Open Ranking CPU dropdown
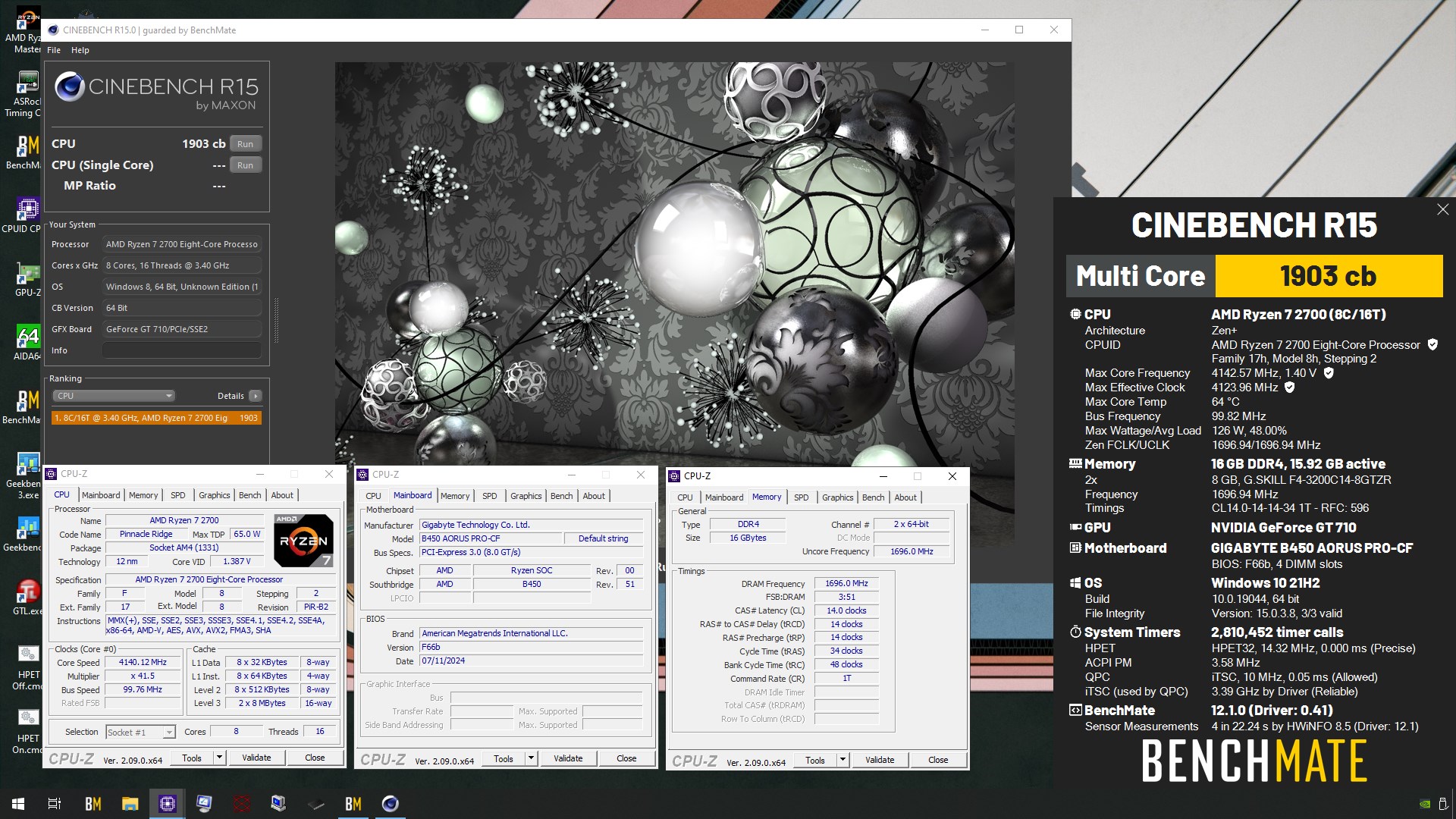1456x819 pixels. coord(114,396)
